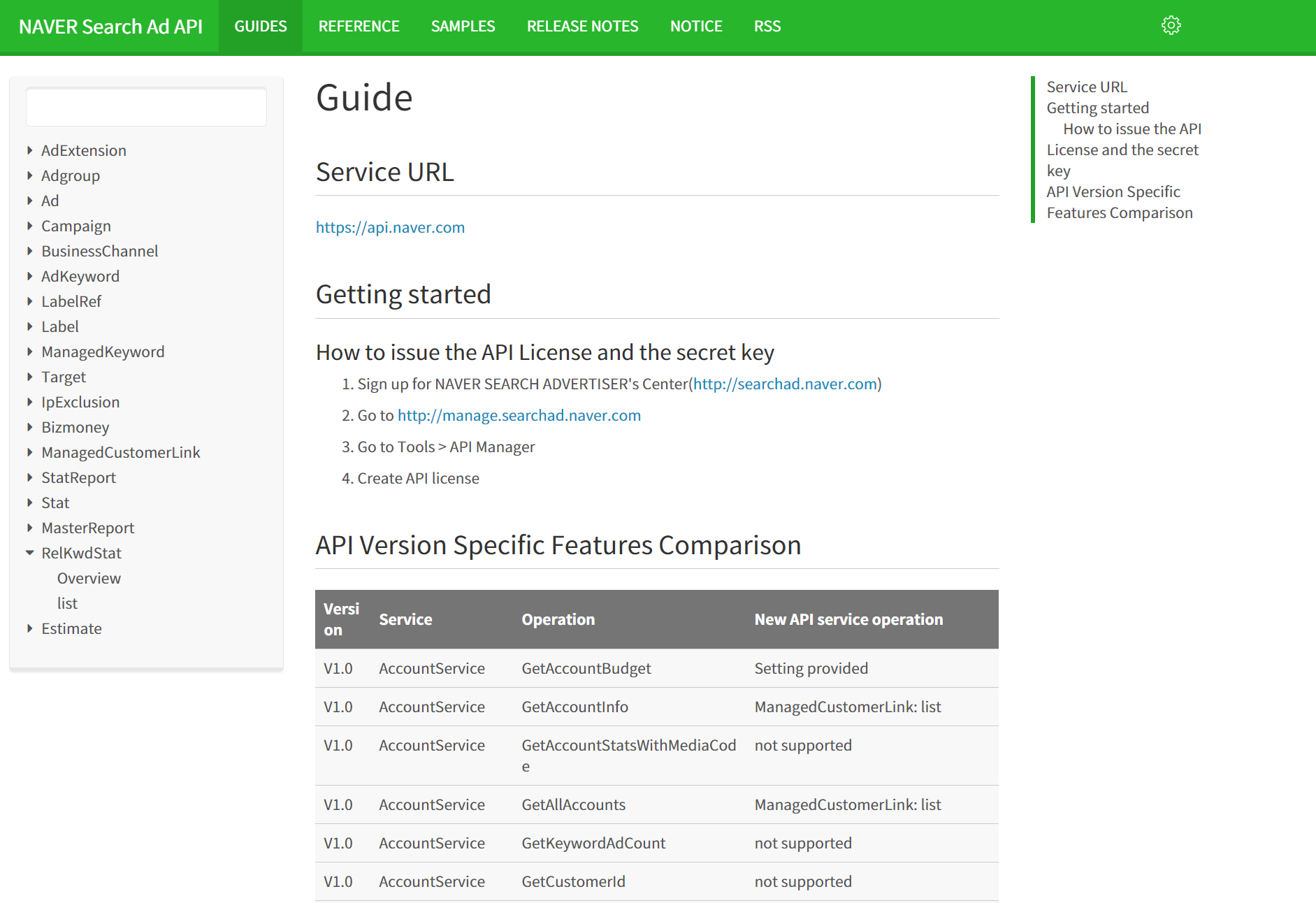Open list under RelKwdStat
1316x903 pixels.
coord(67,603)
